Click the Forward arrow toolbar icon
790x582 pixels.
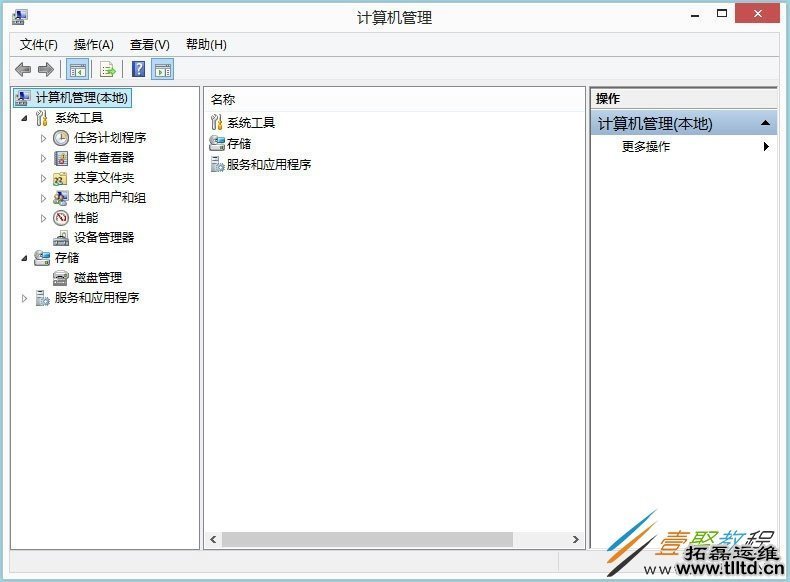pos(46,70)
